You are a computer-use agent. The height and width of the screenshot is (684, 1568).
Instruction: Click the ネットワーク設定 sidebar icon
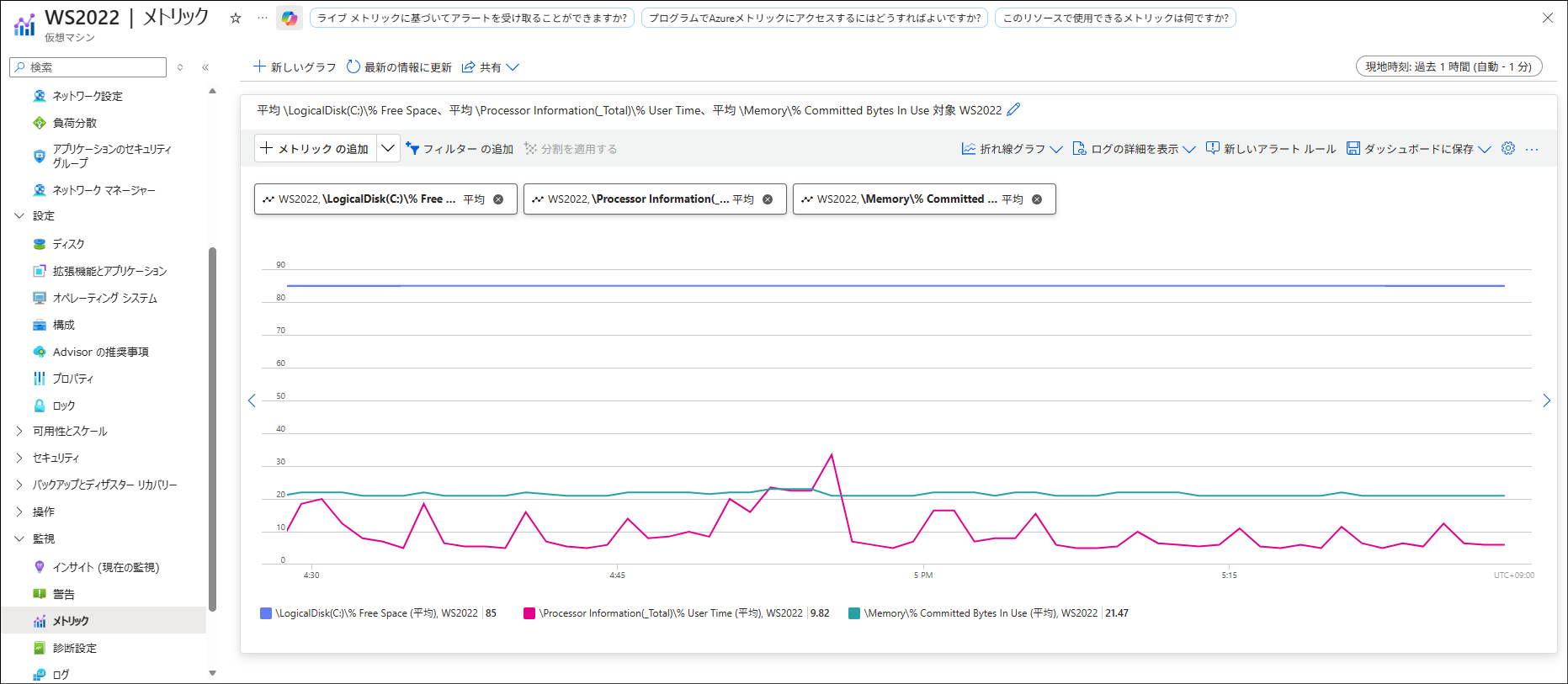point(40,96)
